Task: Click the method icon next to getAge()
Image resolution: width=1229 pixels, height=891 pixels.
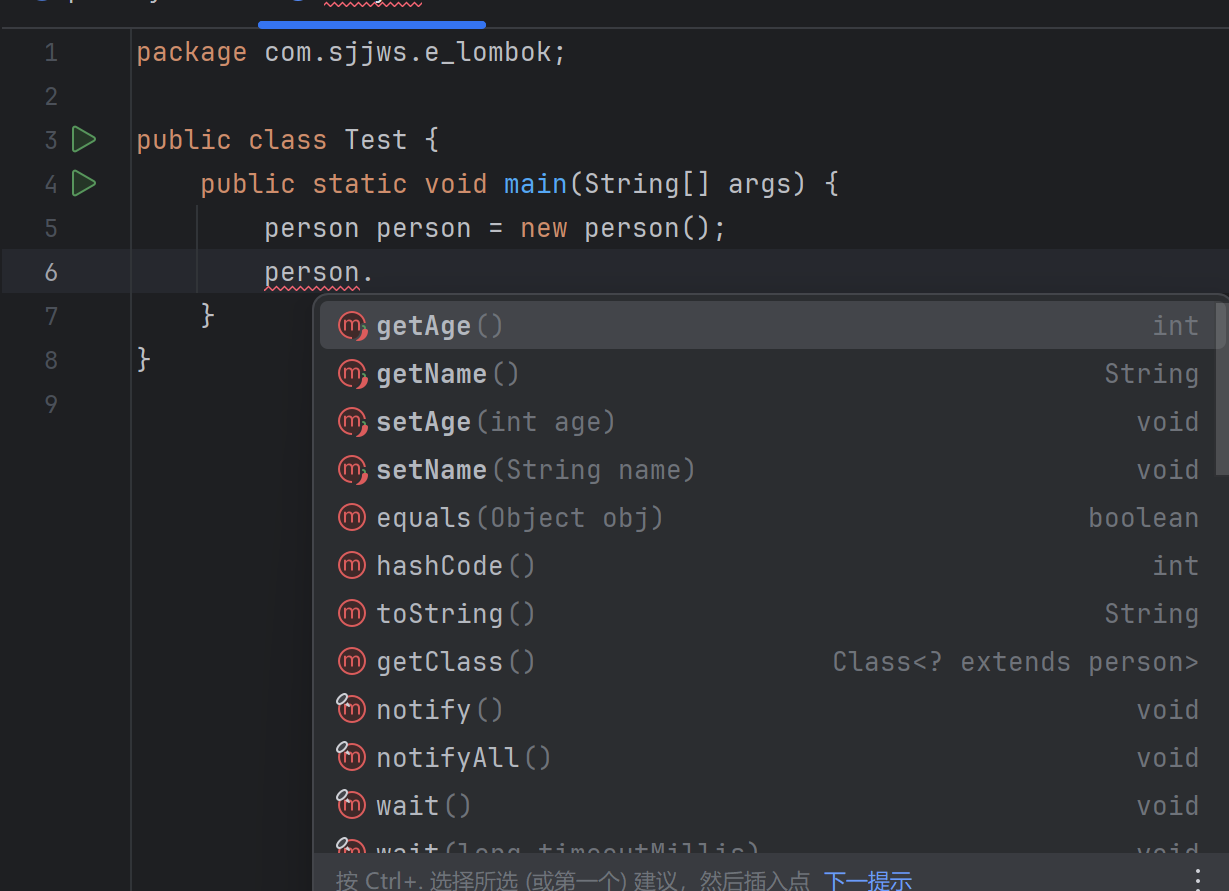Action: pyautogui.click(x=352, y=326)
